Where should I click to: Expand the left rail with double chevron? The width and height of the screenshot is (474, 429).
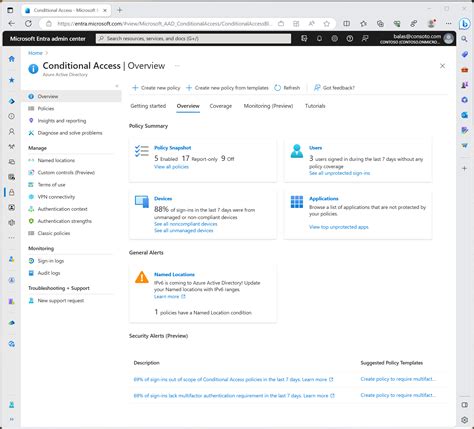(x=12, y=419)
